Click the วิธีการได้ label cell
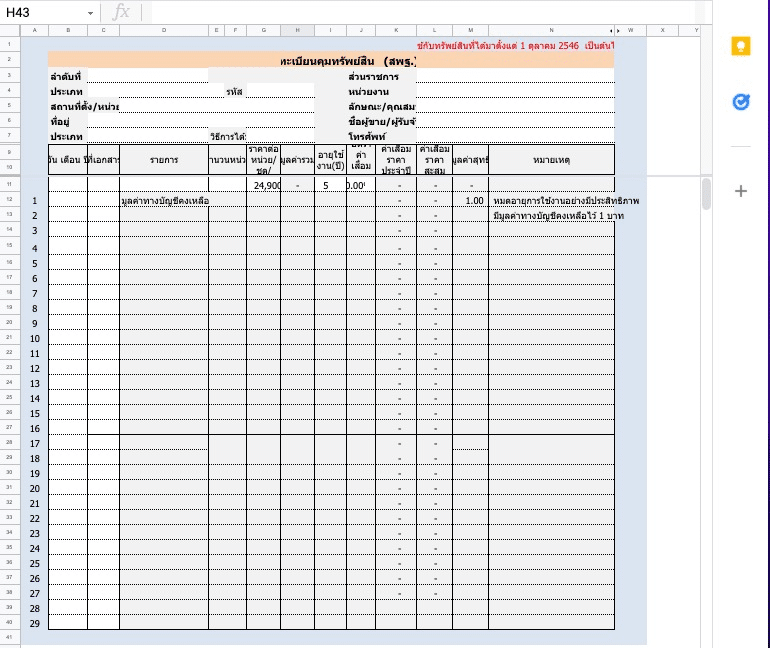 coord(227,136)
